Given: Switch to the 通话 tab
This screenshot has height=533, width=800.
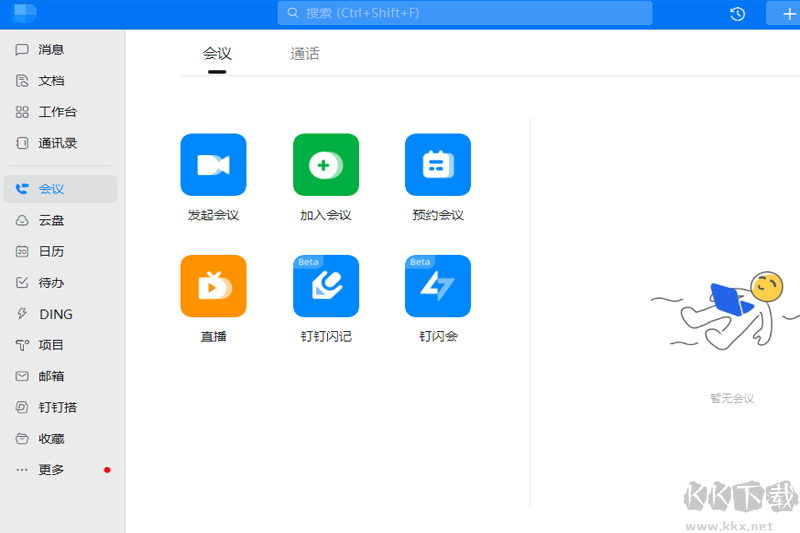Looking at the screenshot, I should point(305,54).
